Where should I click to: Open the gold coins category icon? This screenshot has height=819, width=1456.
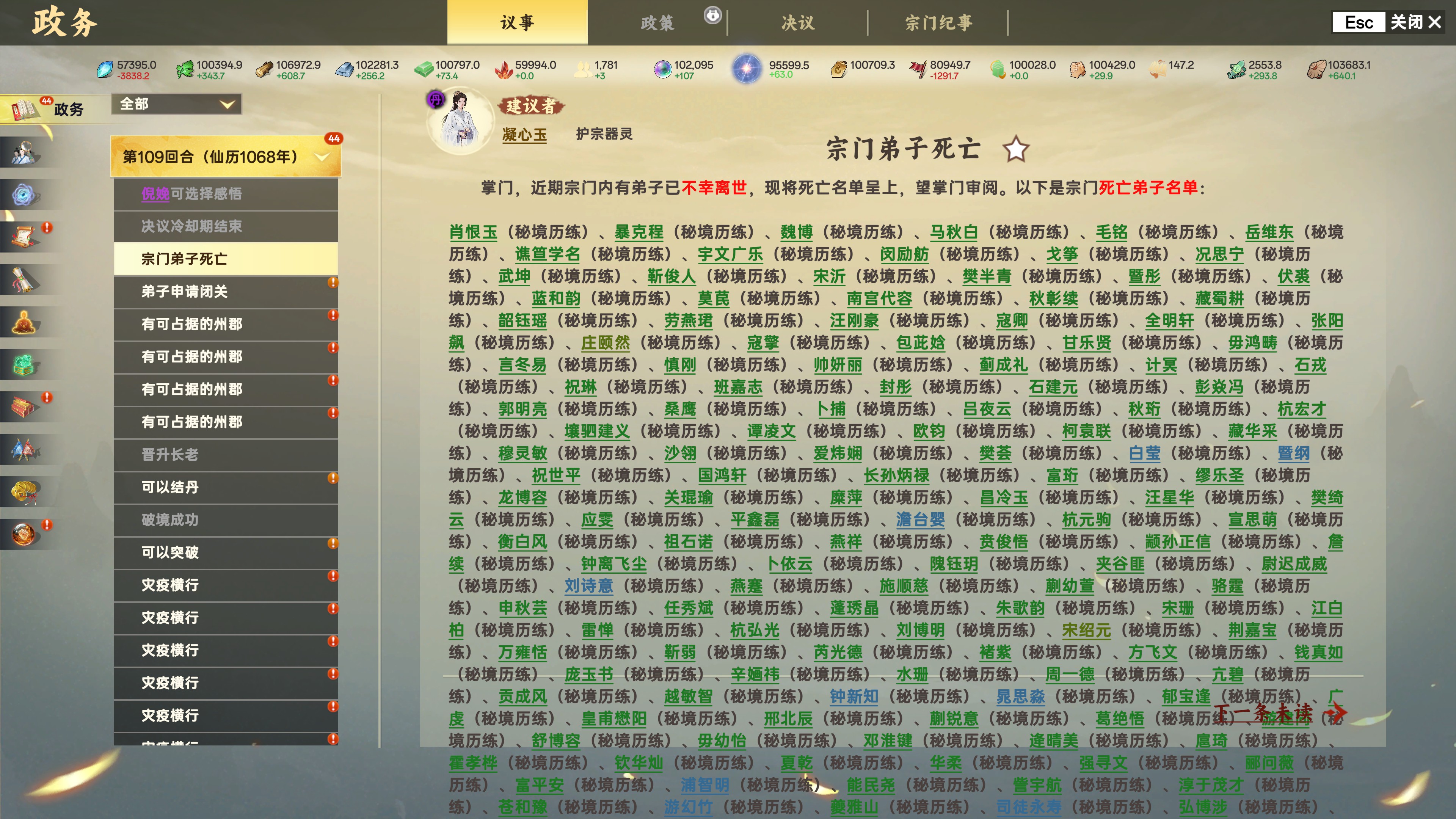(24, 492)
